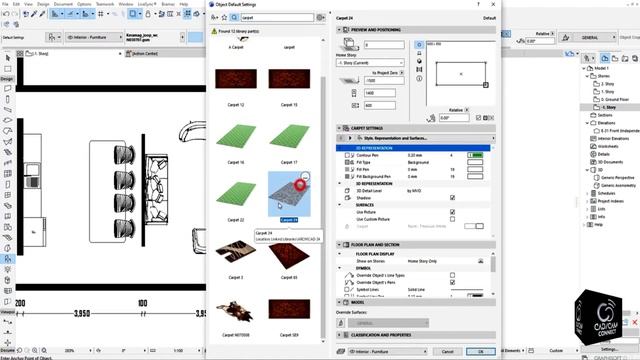Viewport: 640px width, 360px height.
Task: Collapse the Stories folder in Navigator
Action: pyautogui.click(x=587, y=76)
